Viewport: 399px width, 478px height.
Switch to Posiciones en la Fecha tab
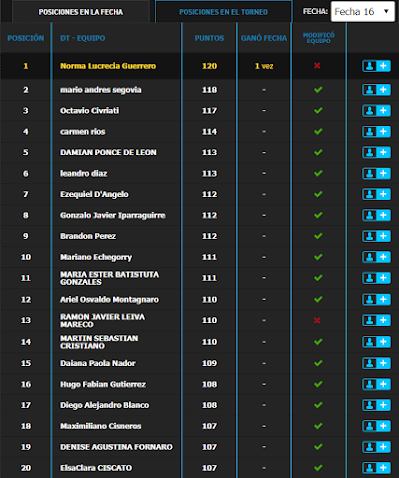pyautogui.click(x=81, y=12)
